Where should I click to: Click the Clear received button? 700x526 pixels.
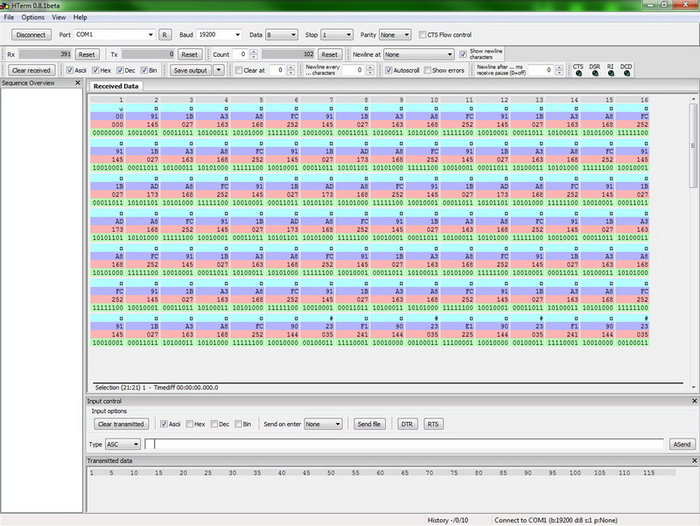pos(32,71)
